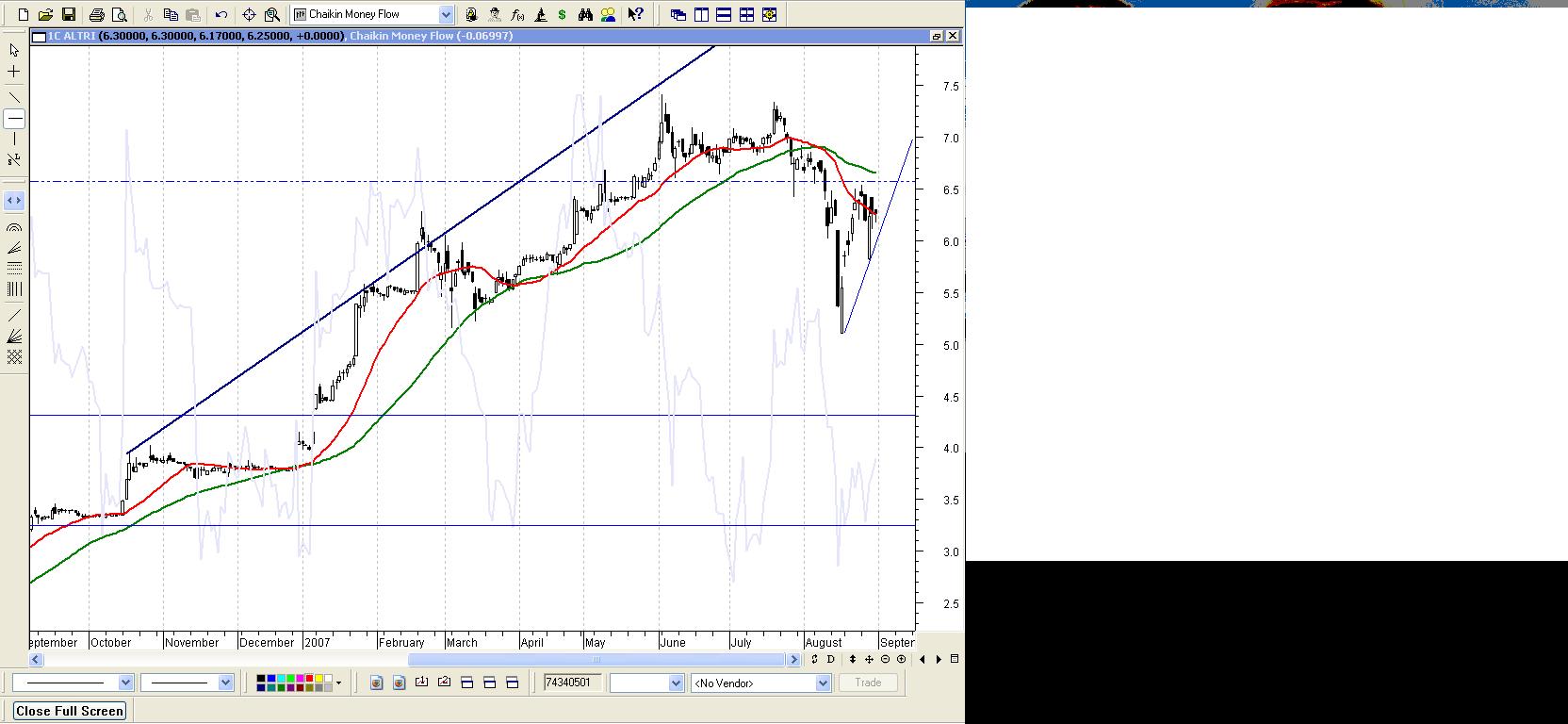This screenshot has width=1568, height=724.
Task: Toggle the left-right arrows button in sidebar
Action: click(14, 201)
